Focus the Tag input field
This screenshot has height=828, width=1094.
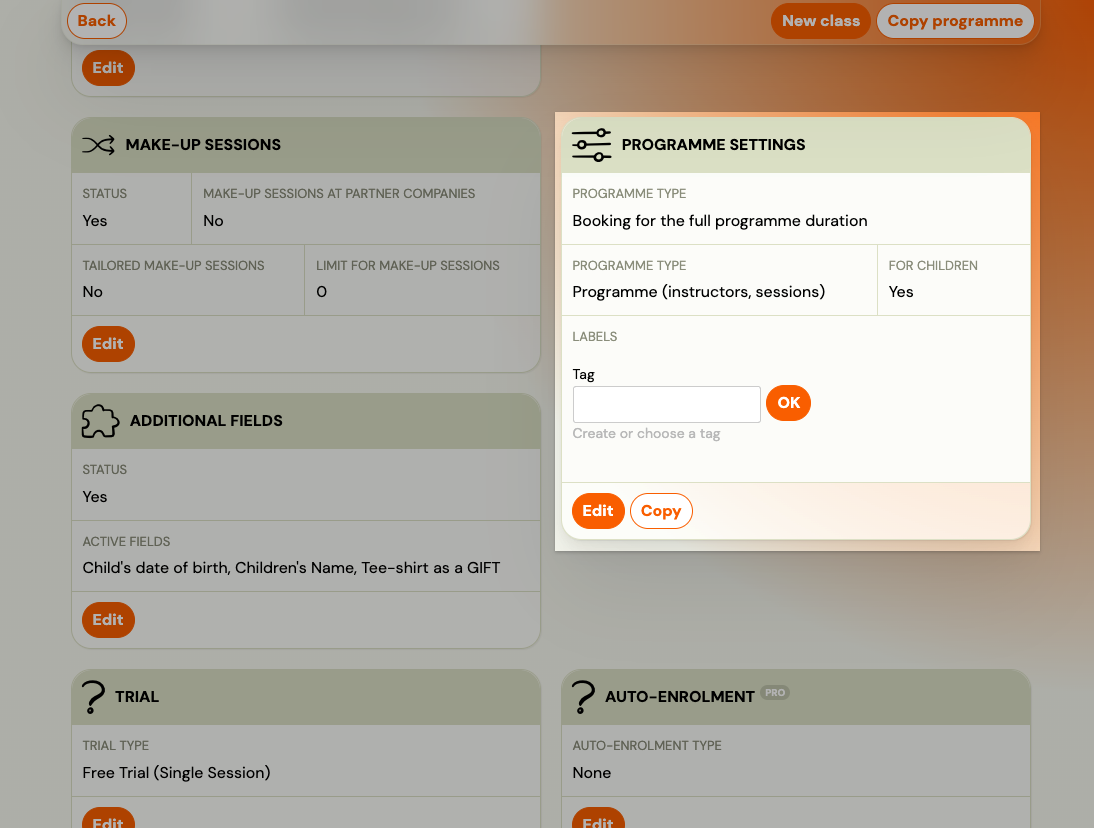[x=666, y=404]
